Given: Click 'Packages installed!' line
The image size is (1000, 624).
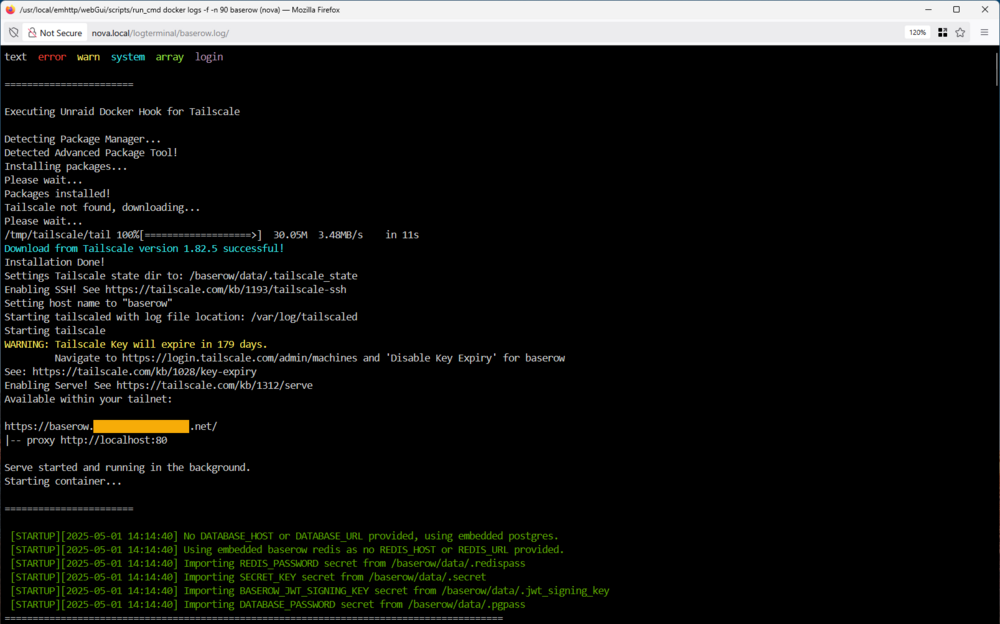Looking at the screenshot, I should coord(57,193).
